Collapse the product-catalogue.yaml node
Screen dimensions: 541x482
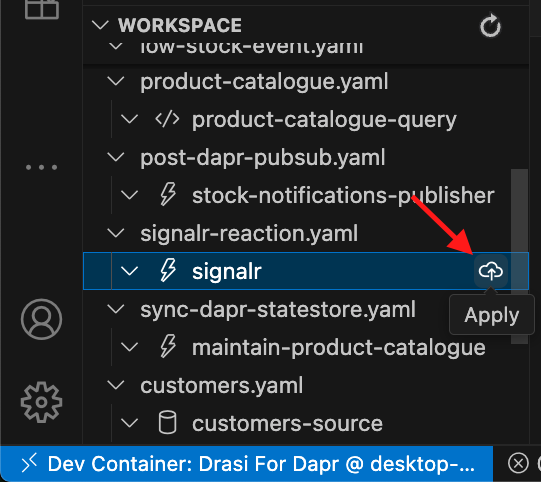pyautogui.click(x=116, y=81)
